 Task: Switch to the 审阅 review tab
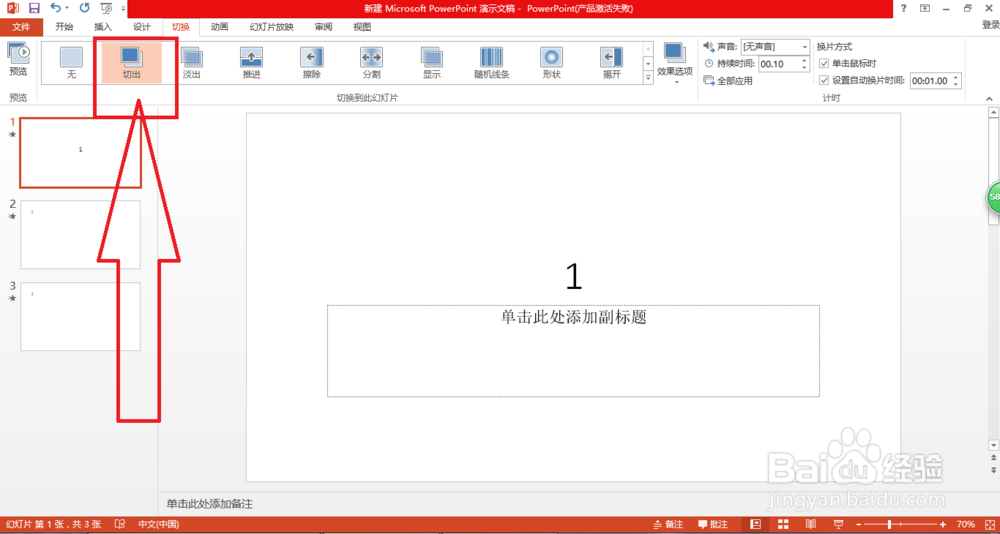[323, 27]
